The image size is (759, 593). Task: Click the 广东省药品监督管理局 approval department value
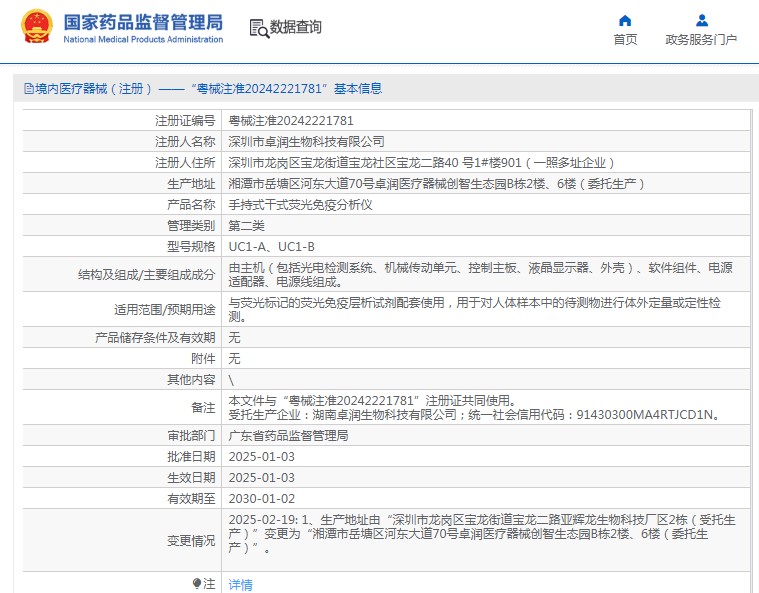click(288, 436)
